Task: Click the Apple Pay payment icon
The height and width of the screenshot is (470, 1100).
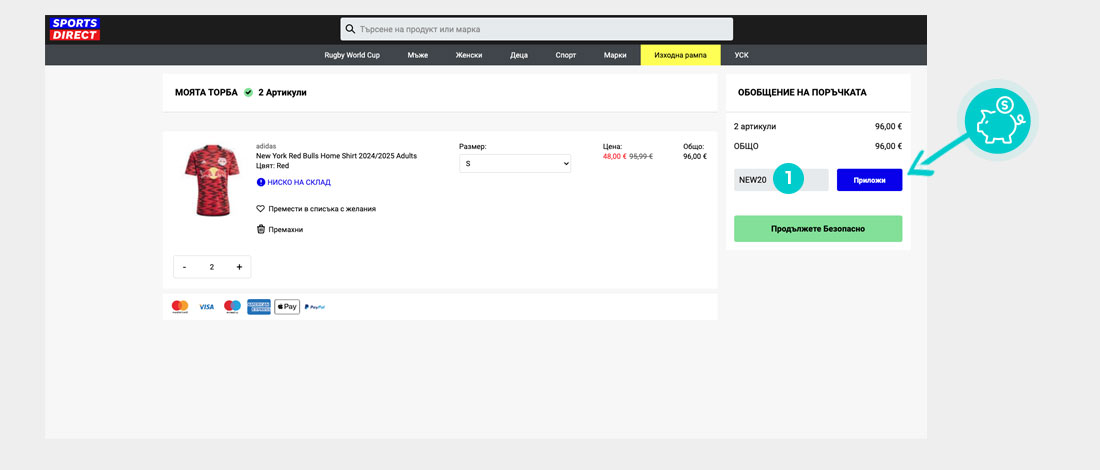Action: [287, 307]
